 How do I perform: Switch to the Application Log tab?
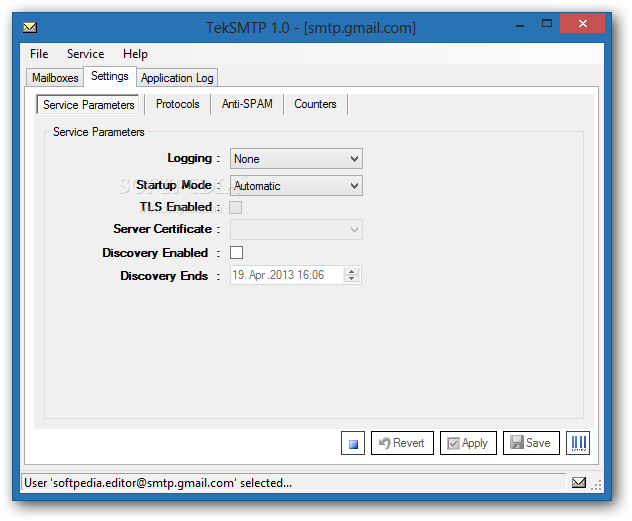click(x=177, y=77)
